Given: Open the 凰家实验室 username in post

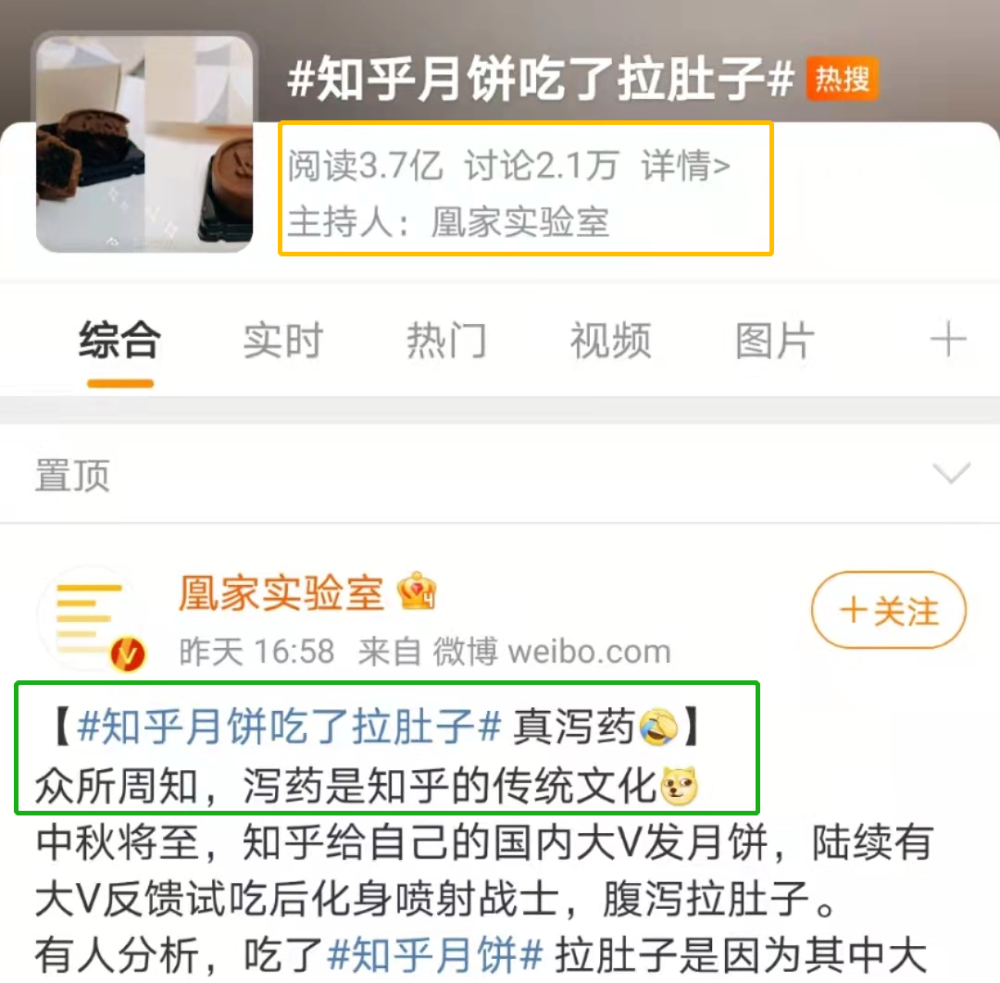Looking at the screenshot, I should pyautogui.click(x=281, y=593).
